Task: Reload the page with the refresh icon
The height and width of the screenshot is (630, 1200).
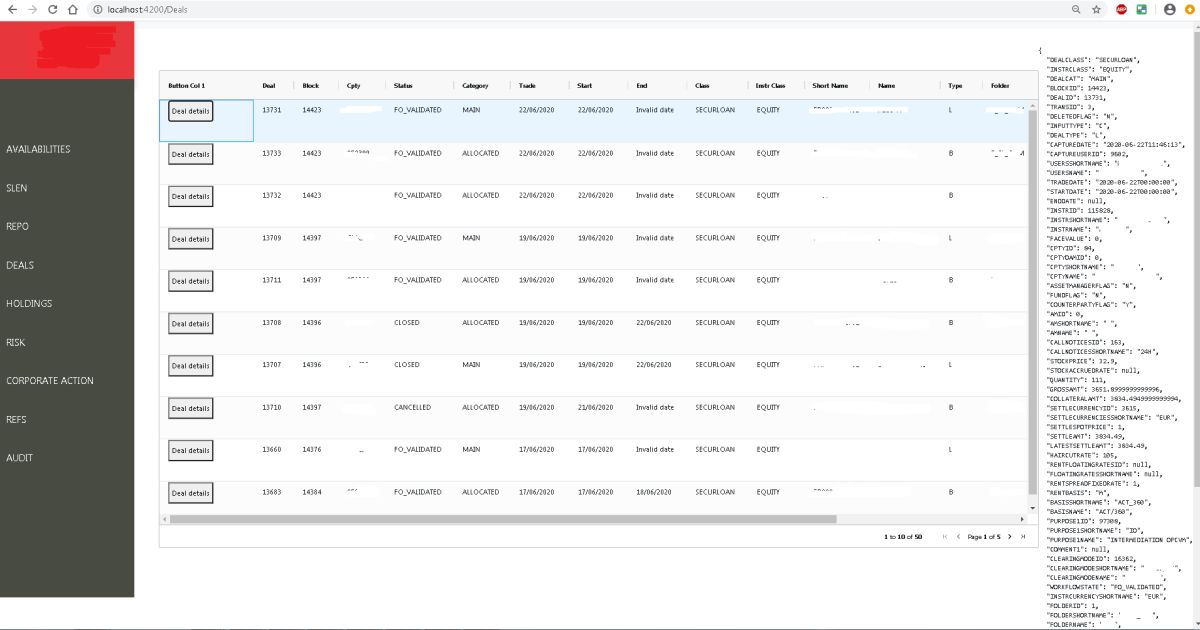Action: (x=53, y=8)
